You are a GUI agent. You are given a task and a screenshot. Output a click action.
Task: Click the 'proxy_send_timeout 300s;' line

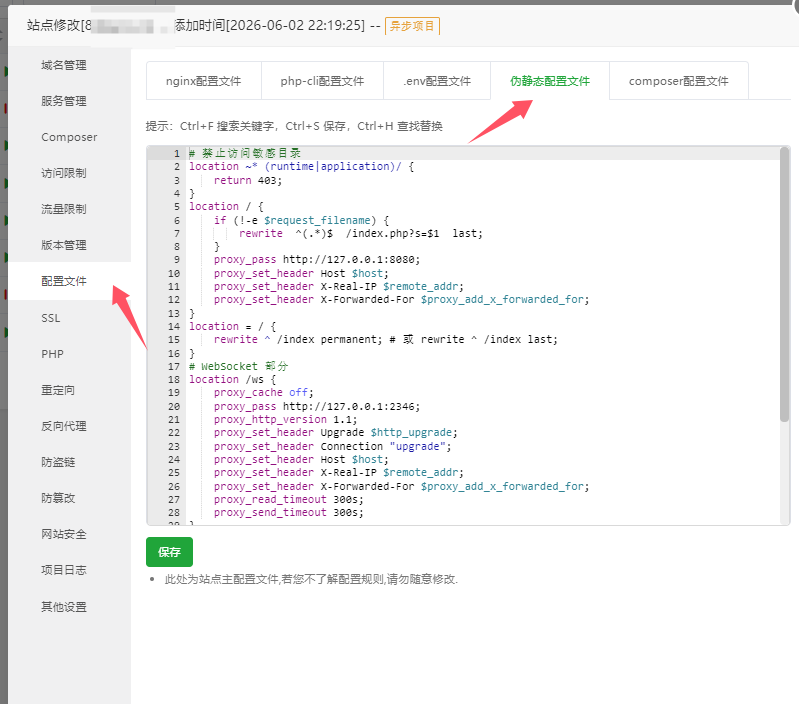tap(288, 513)
